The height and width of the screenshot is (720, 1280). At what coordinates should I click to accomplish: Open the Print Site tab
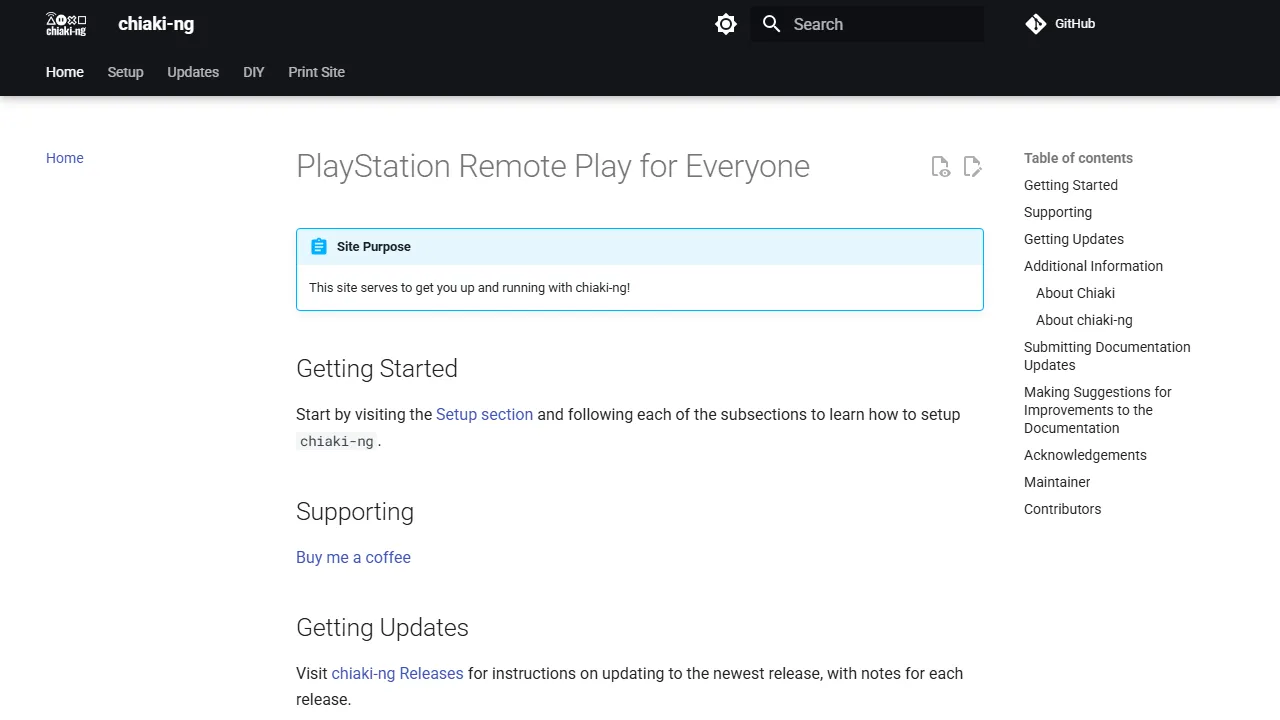click(x=316, y=72)
